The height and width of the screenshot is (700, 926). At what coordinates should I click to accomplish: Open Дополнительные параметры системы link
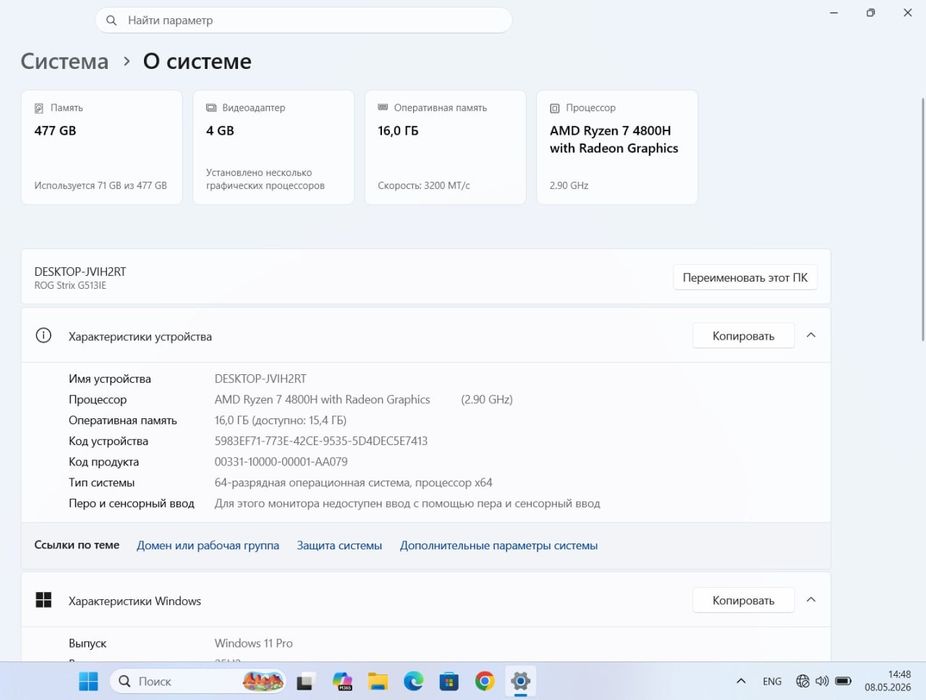pos(499,545)
